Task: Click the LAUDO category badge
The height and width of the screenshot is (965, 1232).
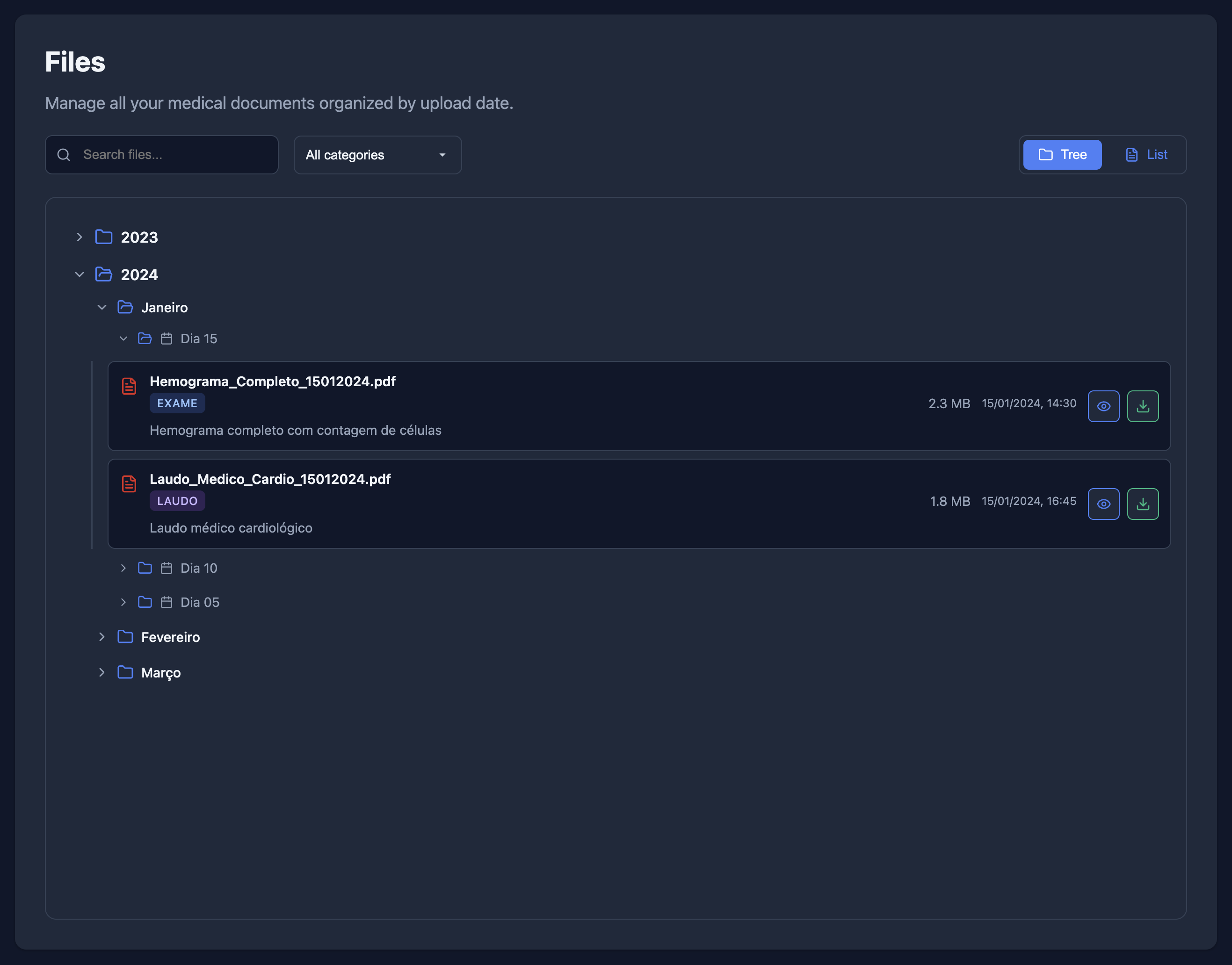Action: (177, 501)
